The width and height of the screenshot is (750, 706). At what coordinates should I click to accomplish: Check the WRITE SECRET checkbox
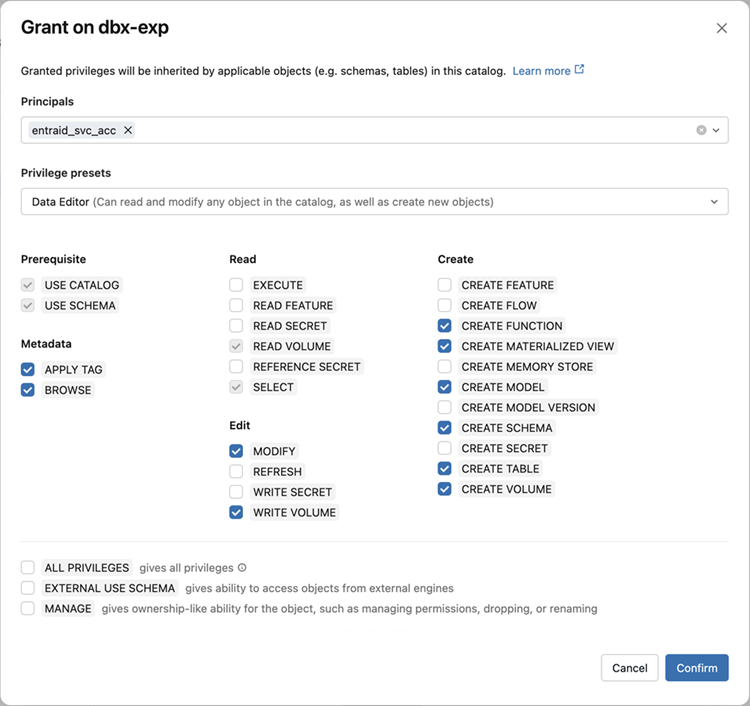(x=236, y=492)
